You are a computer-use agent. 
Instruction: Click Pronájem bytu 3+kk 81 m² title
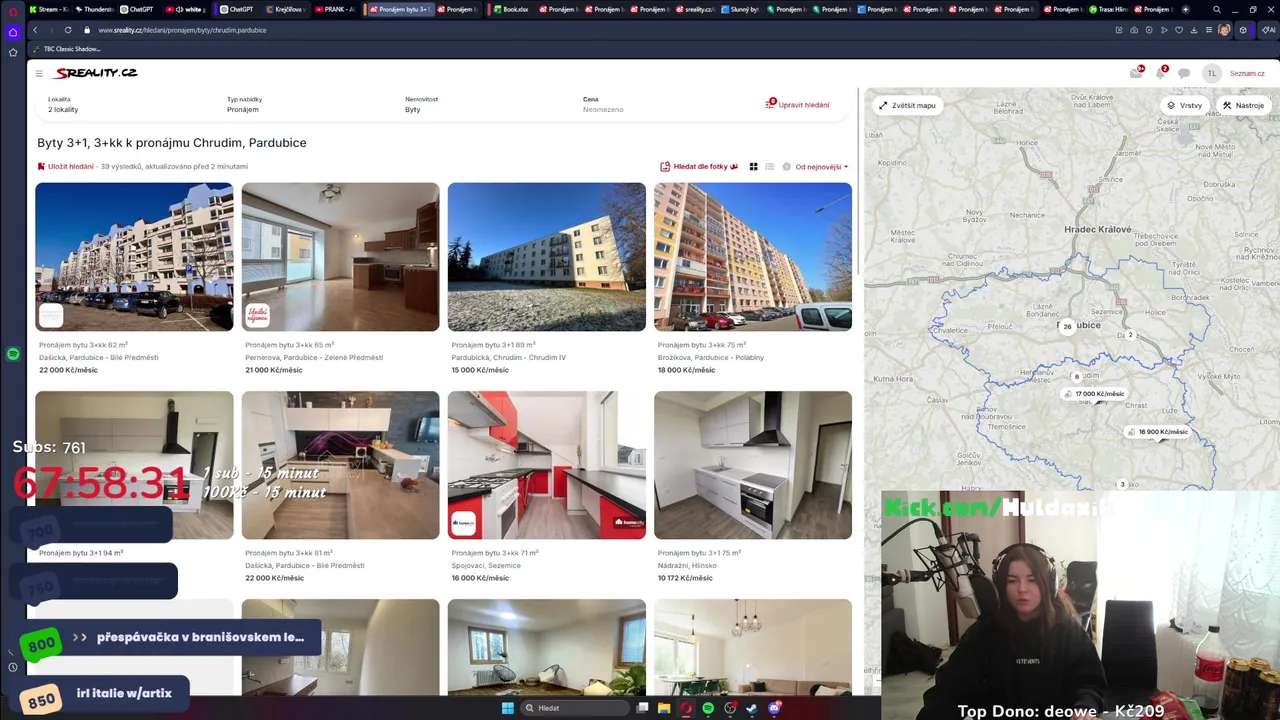click(x=289, y=553)
